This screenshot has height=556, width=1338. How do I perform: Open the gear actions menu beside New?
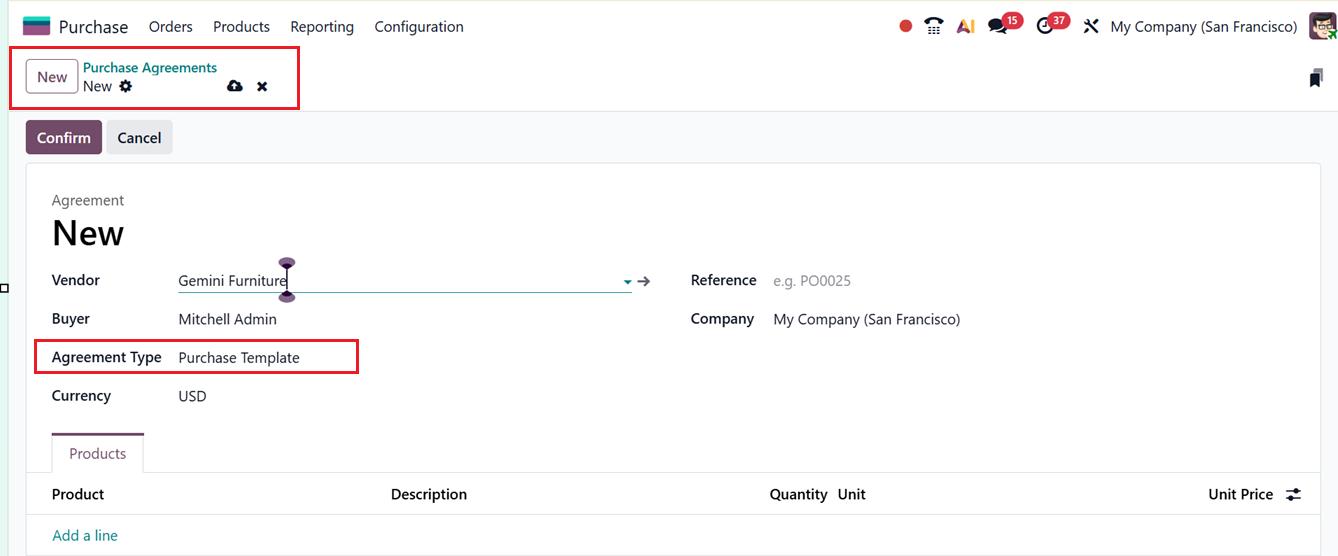tap(125, 87)
